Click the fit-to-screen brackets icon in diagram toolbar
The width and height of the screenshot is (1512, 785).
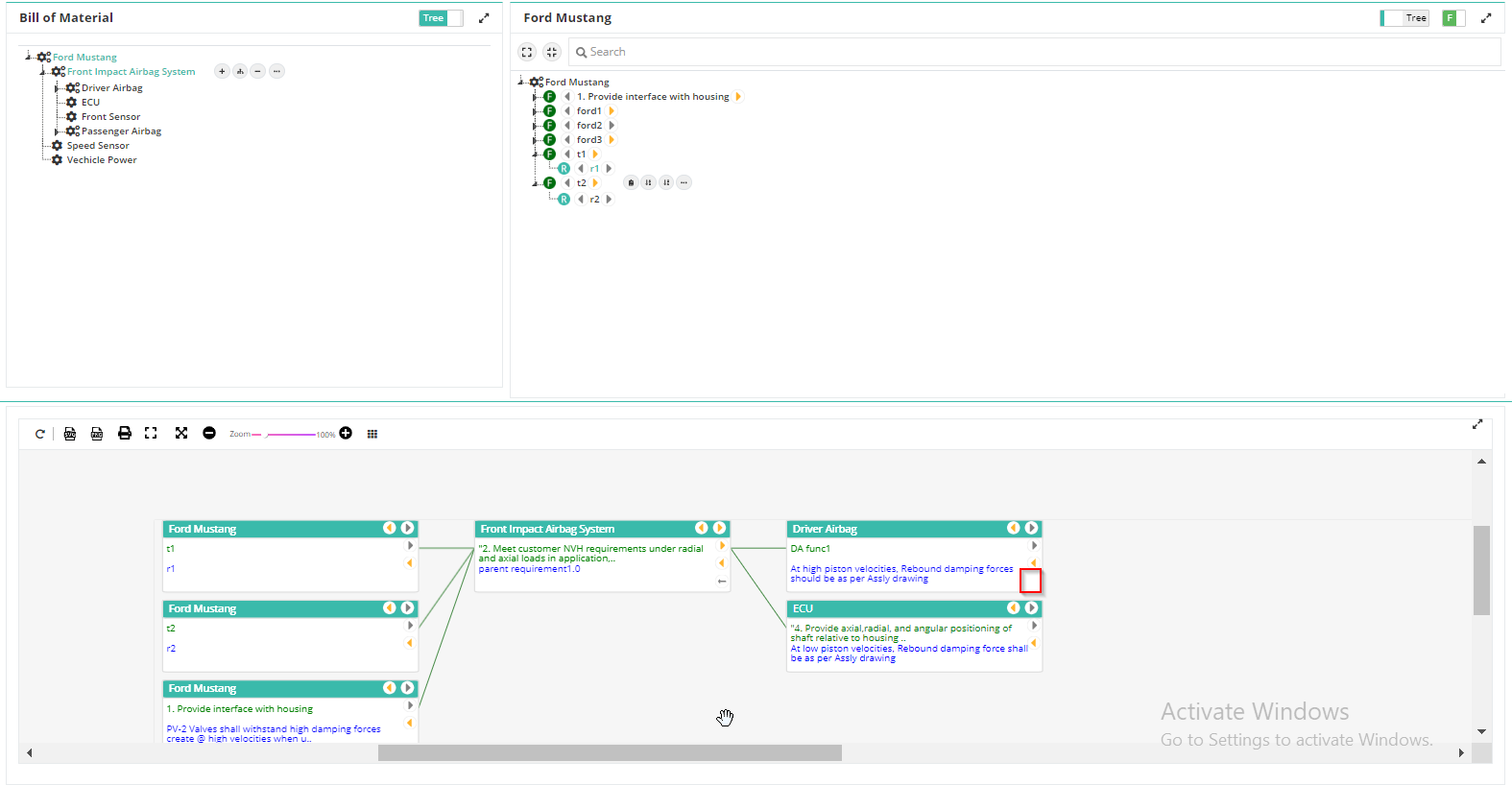[x=151, y=434]
